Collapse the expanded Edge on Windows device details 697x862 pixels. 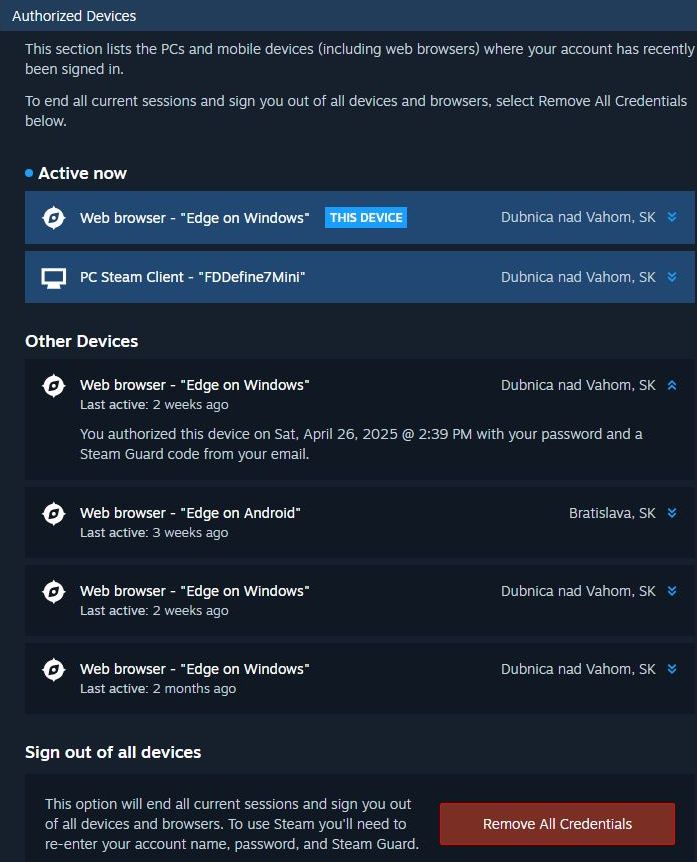(x=672, y=385)
